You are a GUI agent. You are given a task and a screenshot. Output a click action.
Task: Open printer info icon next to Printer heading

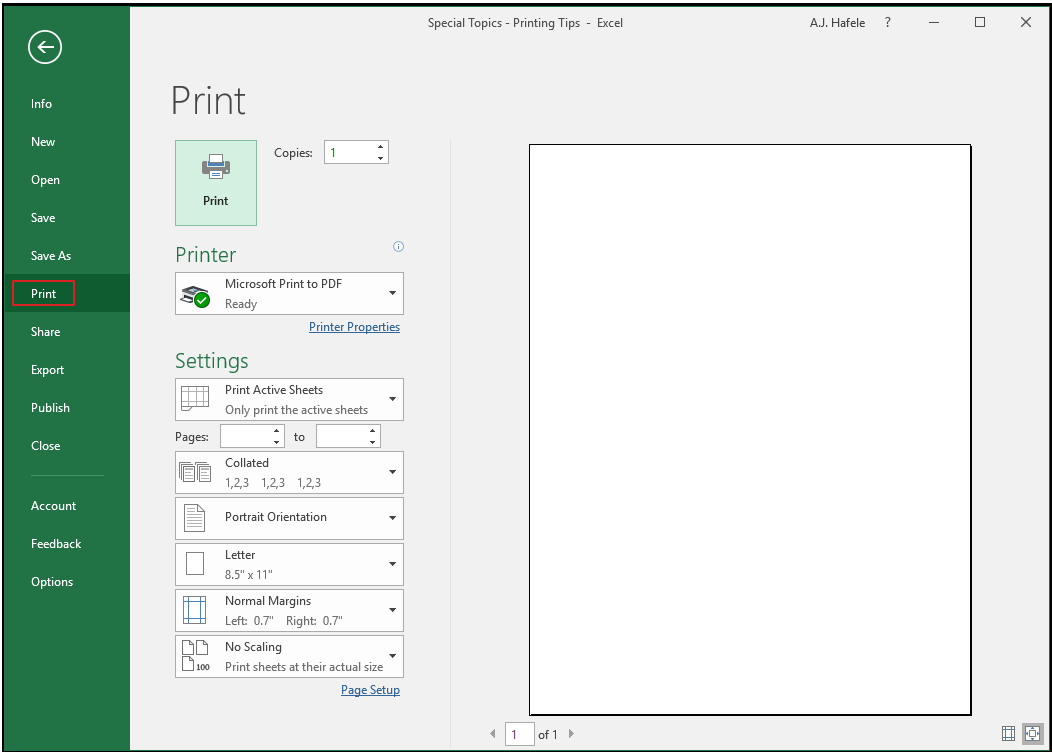399,247
